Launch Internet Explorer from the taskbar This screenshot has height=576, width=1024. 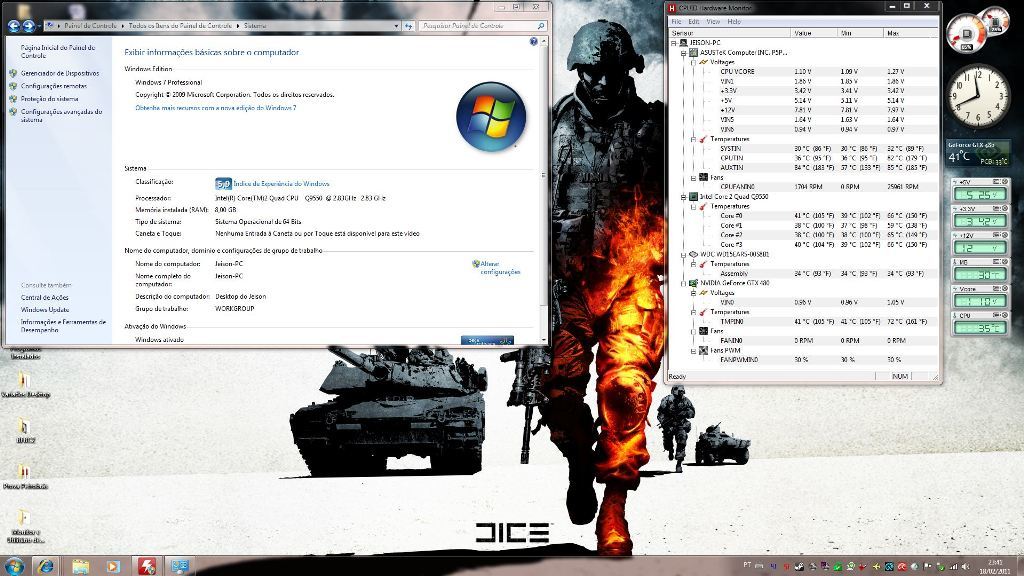click(x=45, y=566)
